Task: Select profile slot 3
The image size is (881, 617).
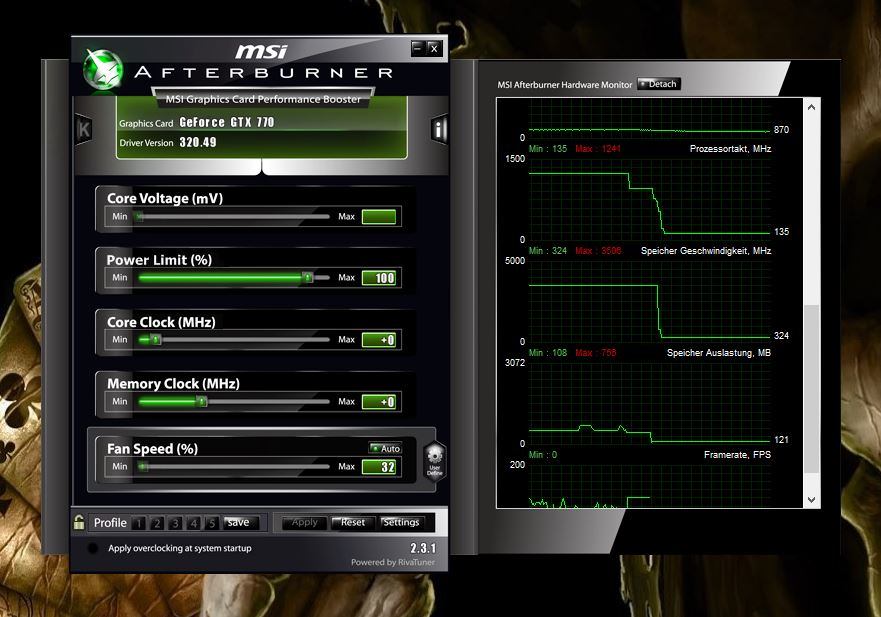Action: [x=175, y=523]
